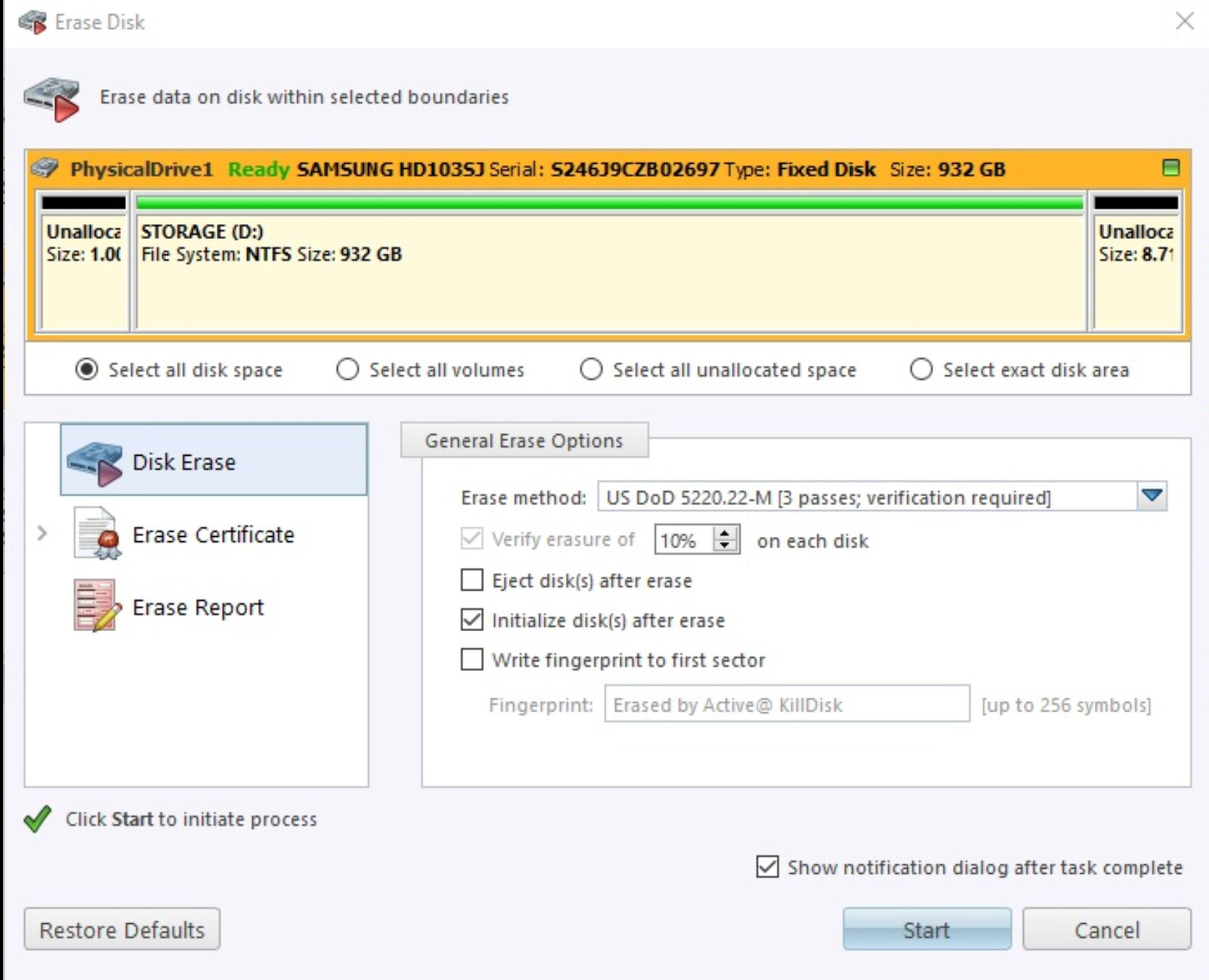Screen dimensions: 1209x980
Task: Expand the Erase Certificate tree item
Action: pos(42,533)
